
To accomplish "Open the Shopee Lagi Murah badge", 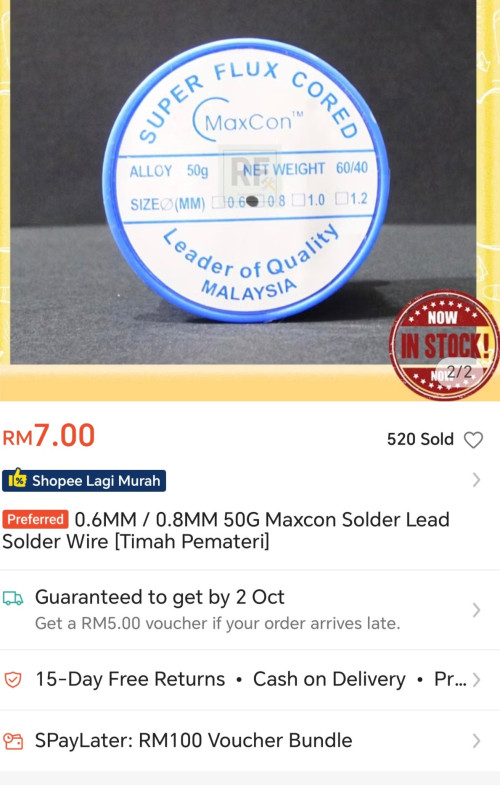I will coord(84,480).
